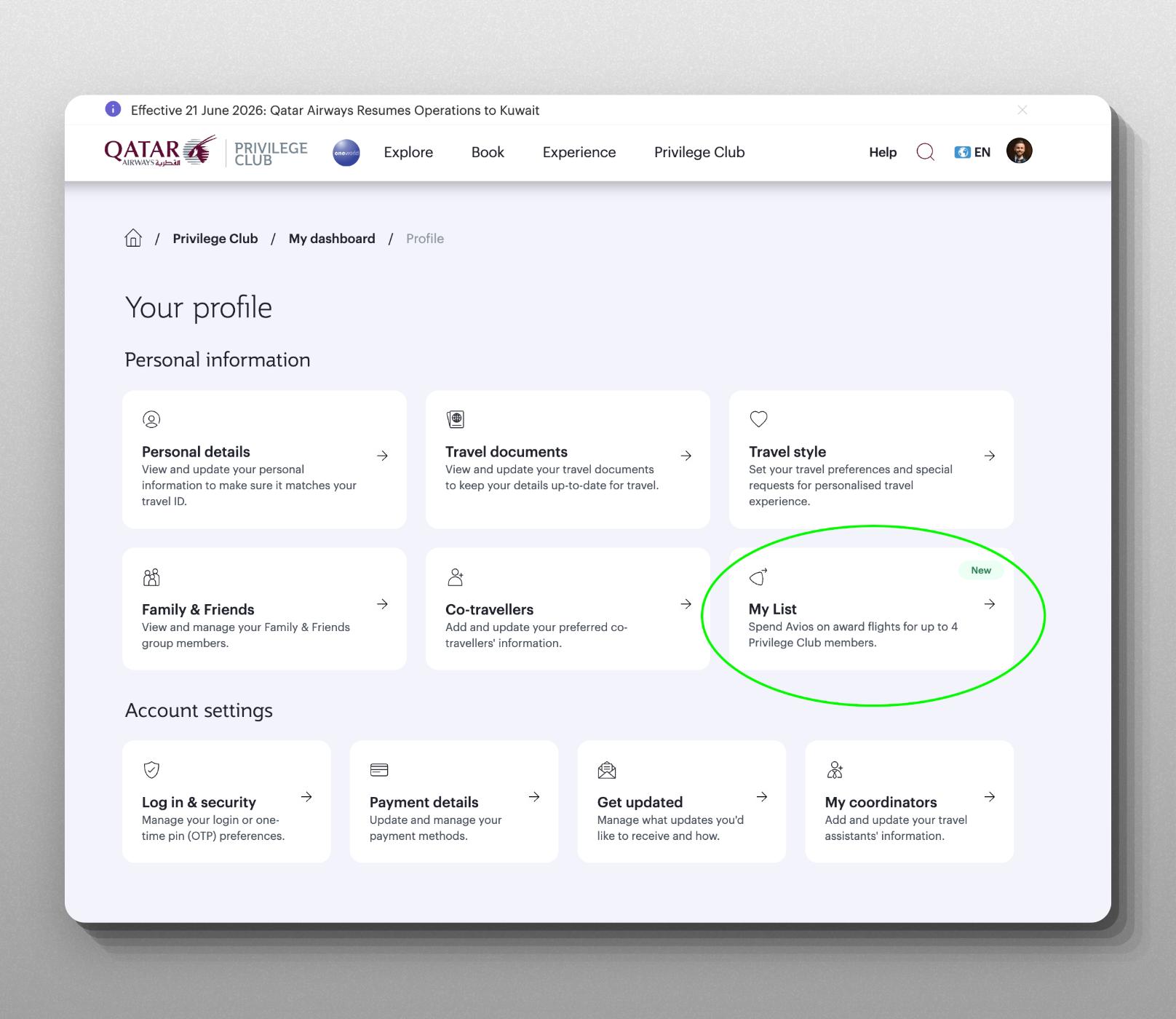This screenshot has width=1176, height=1019.
Task: Click the language globe icon beside EN
Action: (962, 152)
